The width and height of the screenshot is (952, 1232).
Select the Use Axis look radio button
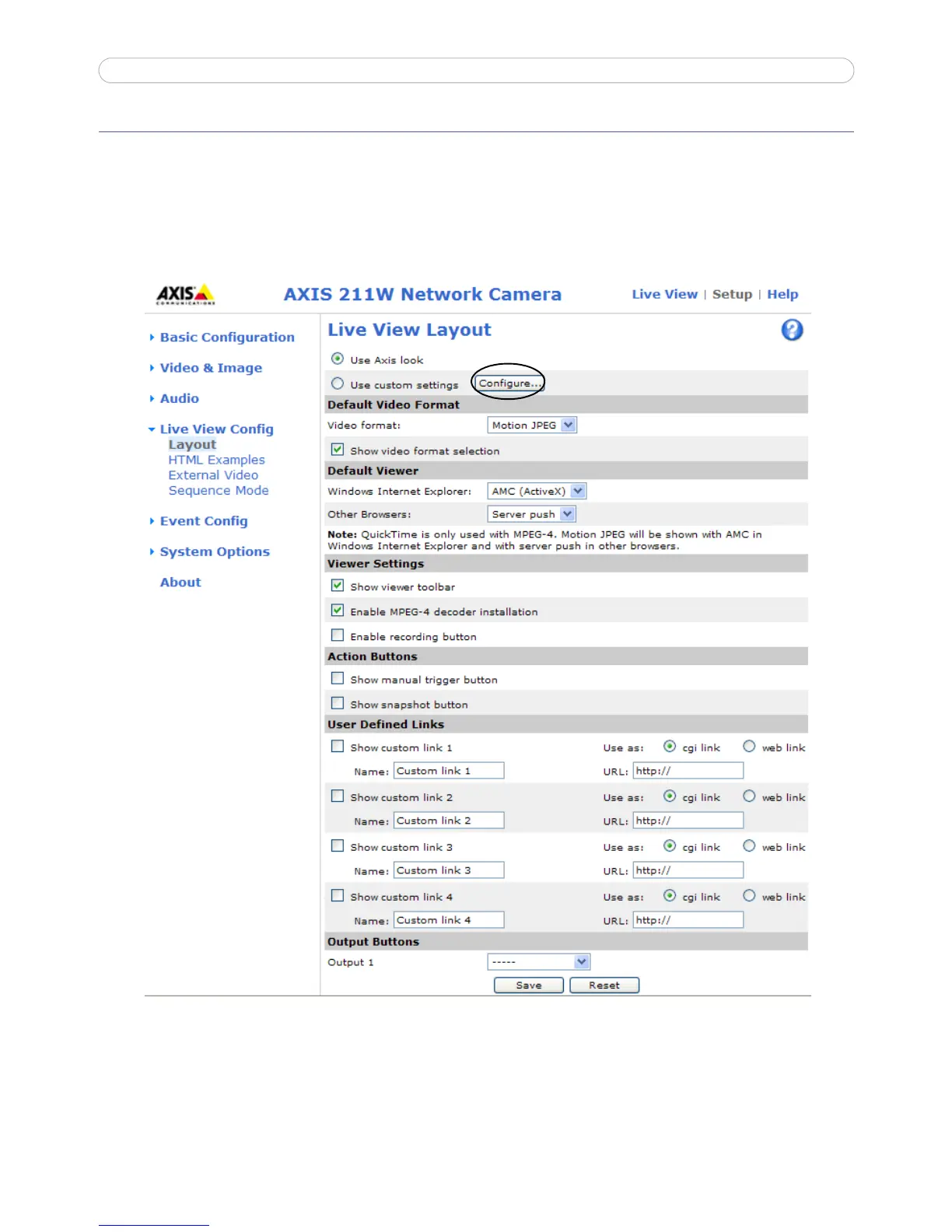(338, 359)
